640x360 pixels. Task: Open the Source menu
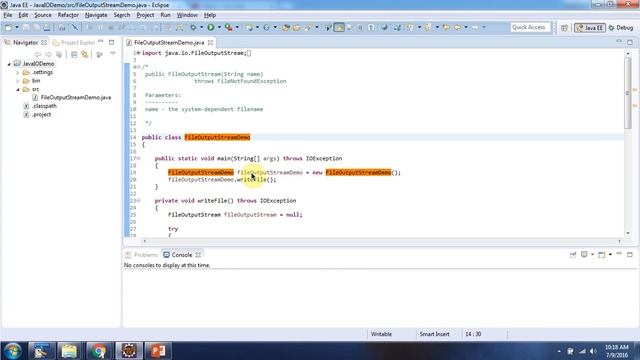pyautogui.click(x=43, y=15)
